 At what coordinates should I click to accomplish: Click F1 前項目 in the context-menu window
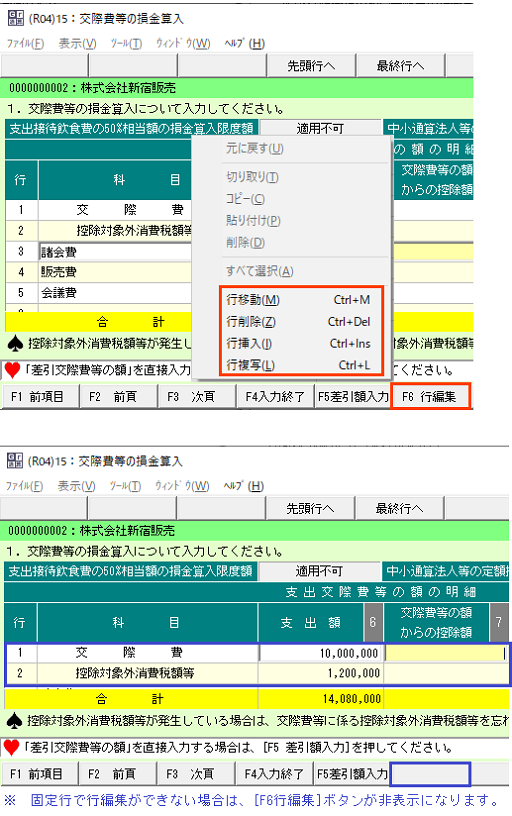[41, 397]
